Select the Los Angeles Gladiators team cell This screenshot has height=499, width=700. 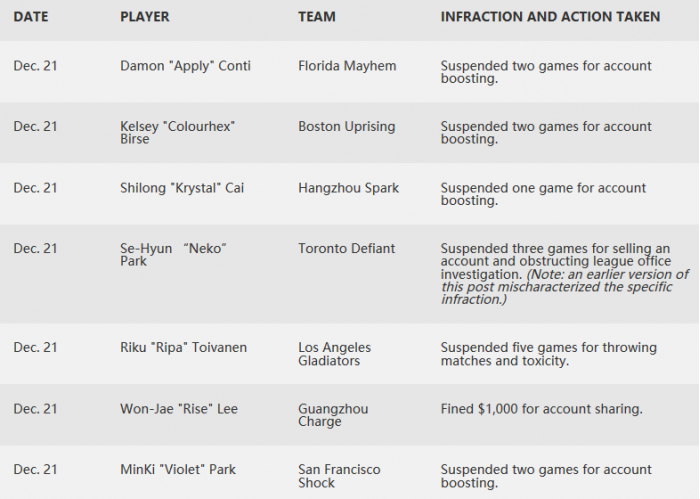(334, 354)
